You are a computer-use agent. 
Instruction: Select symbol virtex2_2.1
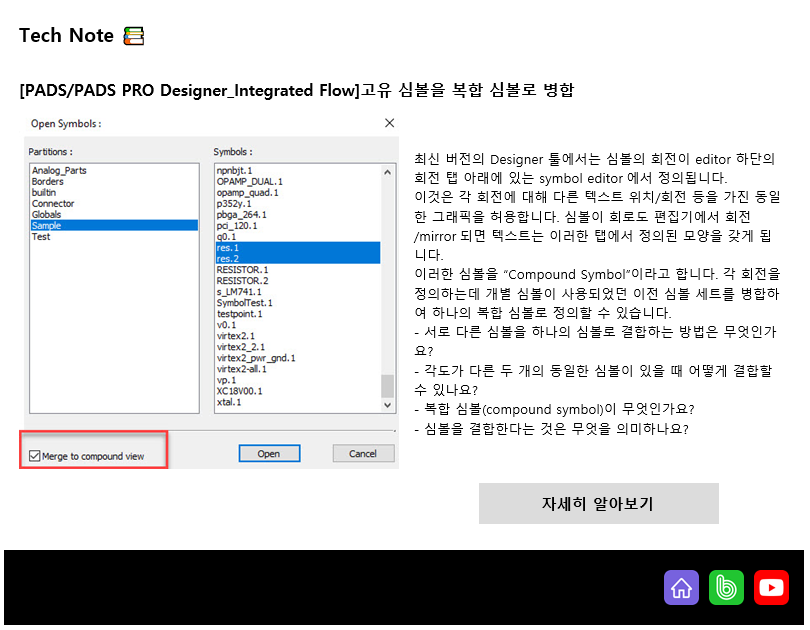[298, 346]
